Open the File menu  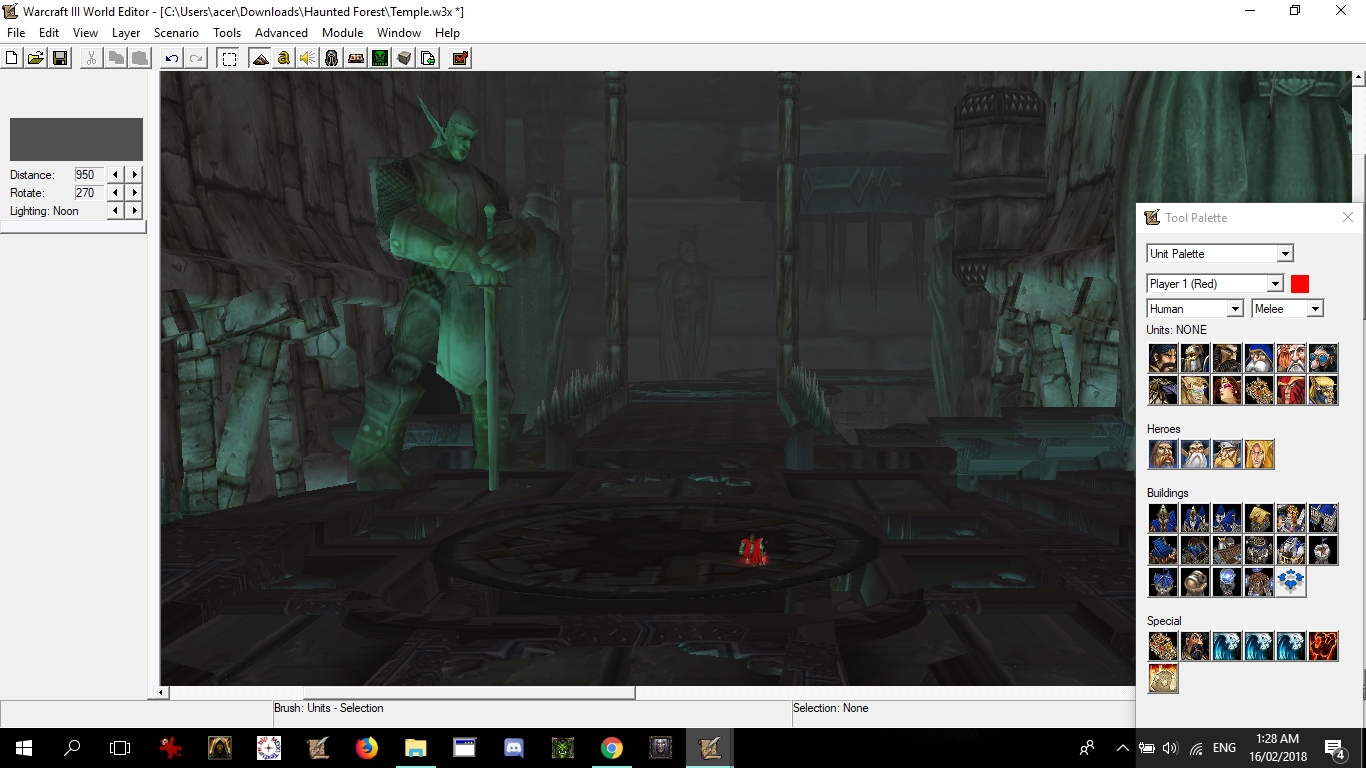(x=16, y=33)
